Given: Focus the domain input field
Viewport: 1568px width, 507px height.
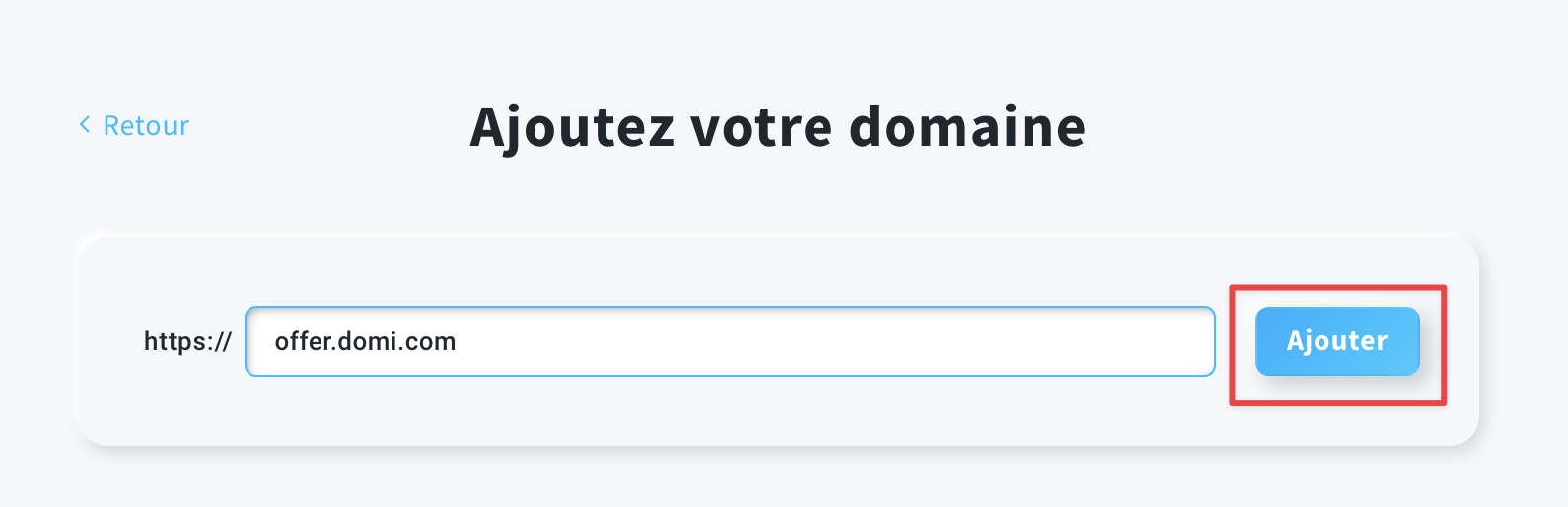Looking at the screenshot, I should click(730, 341).
